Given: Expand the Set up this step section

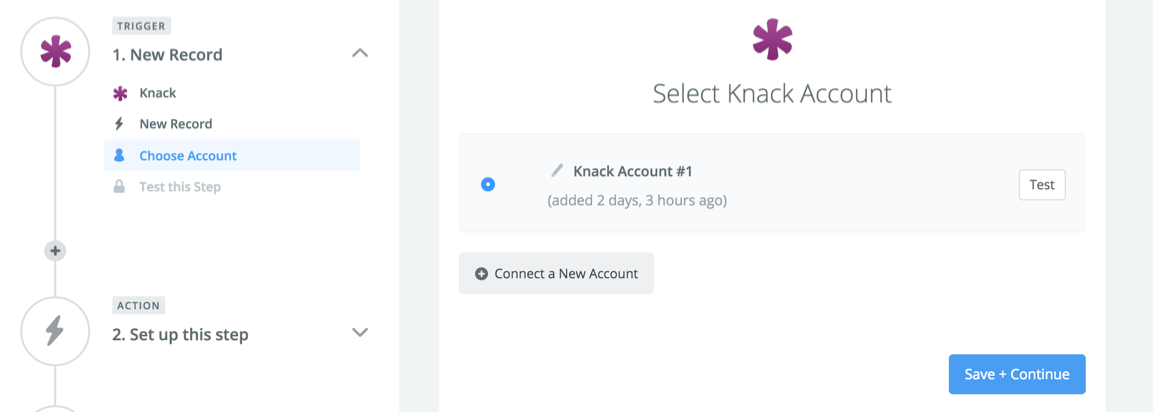Looking at the screenshot, I should pyautogui.click(x=360, y=333).
